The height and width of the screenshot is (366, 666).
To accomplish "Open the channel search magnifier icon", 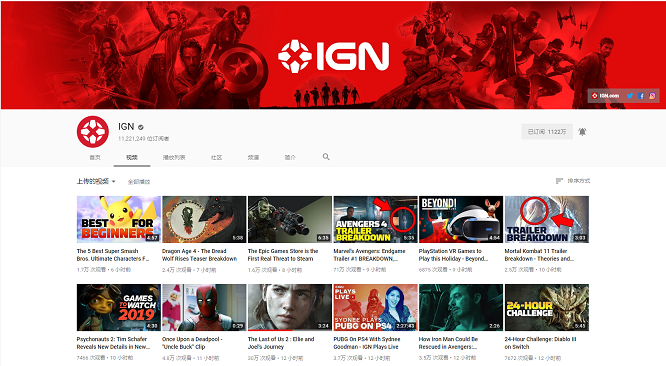I will pos(326,157).
